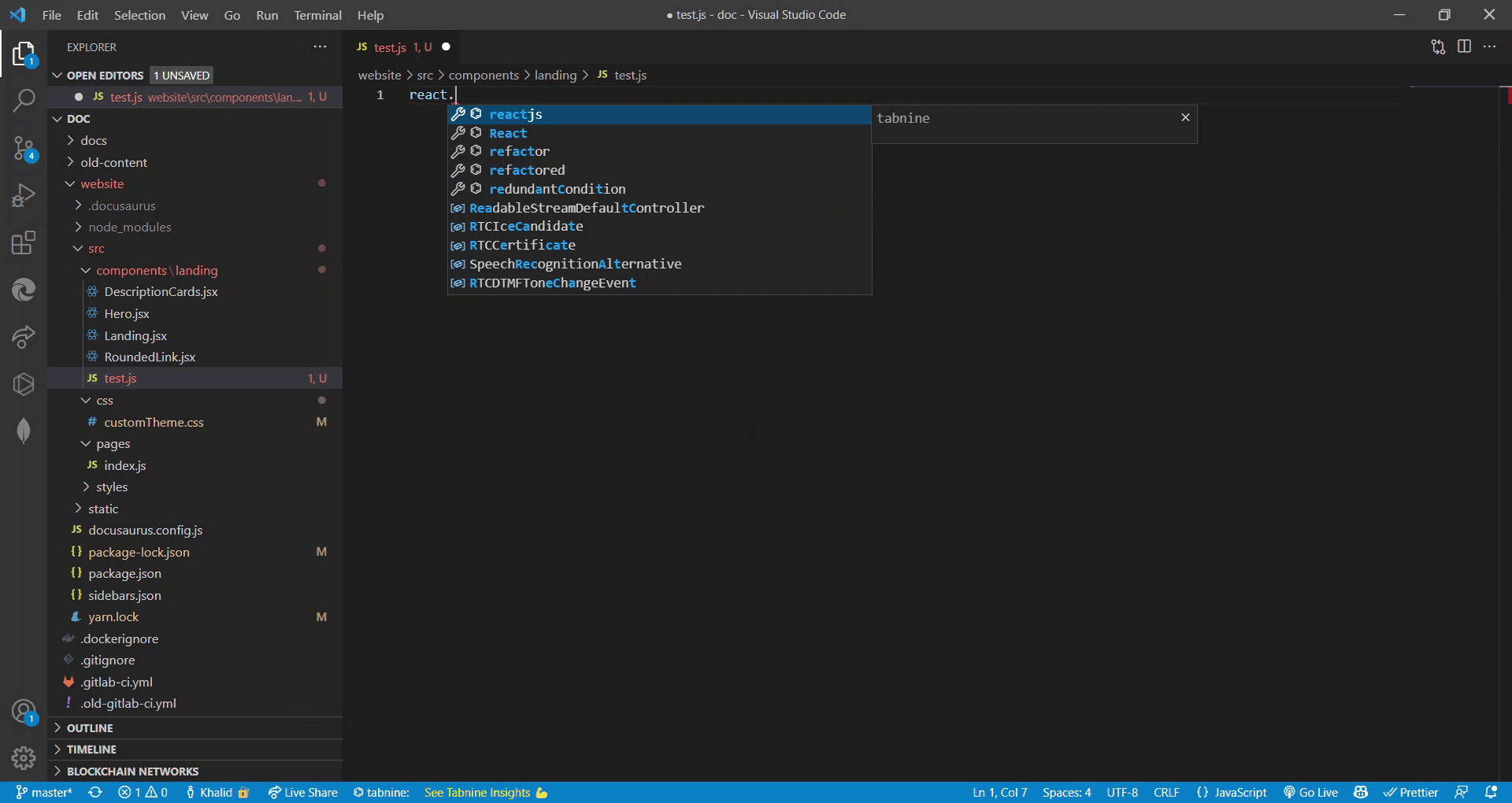Open Landing.jsx in the explorer

coord(135,335)
